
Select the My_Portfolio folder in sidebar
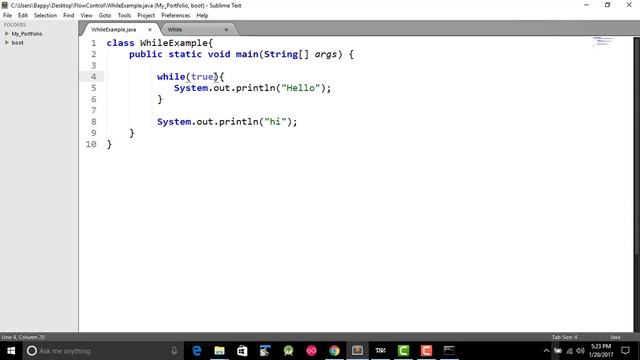(27, 33)
